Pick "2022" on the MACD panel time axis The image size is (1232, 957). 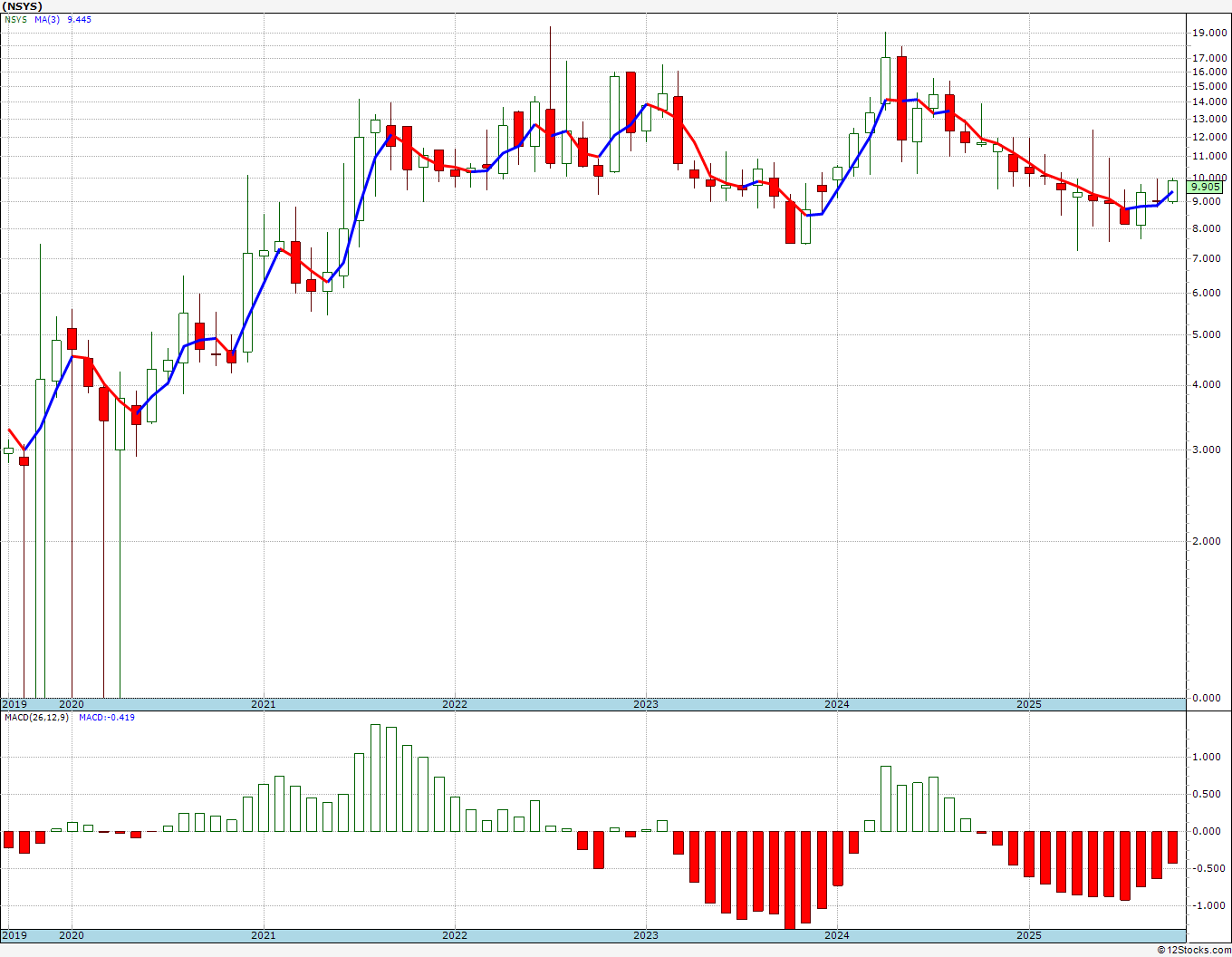click(455, 935)
